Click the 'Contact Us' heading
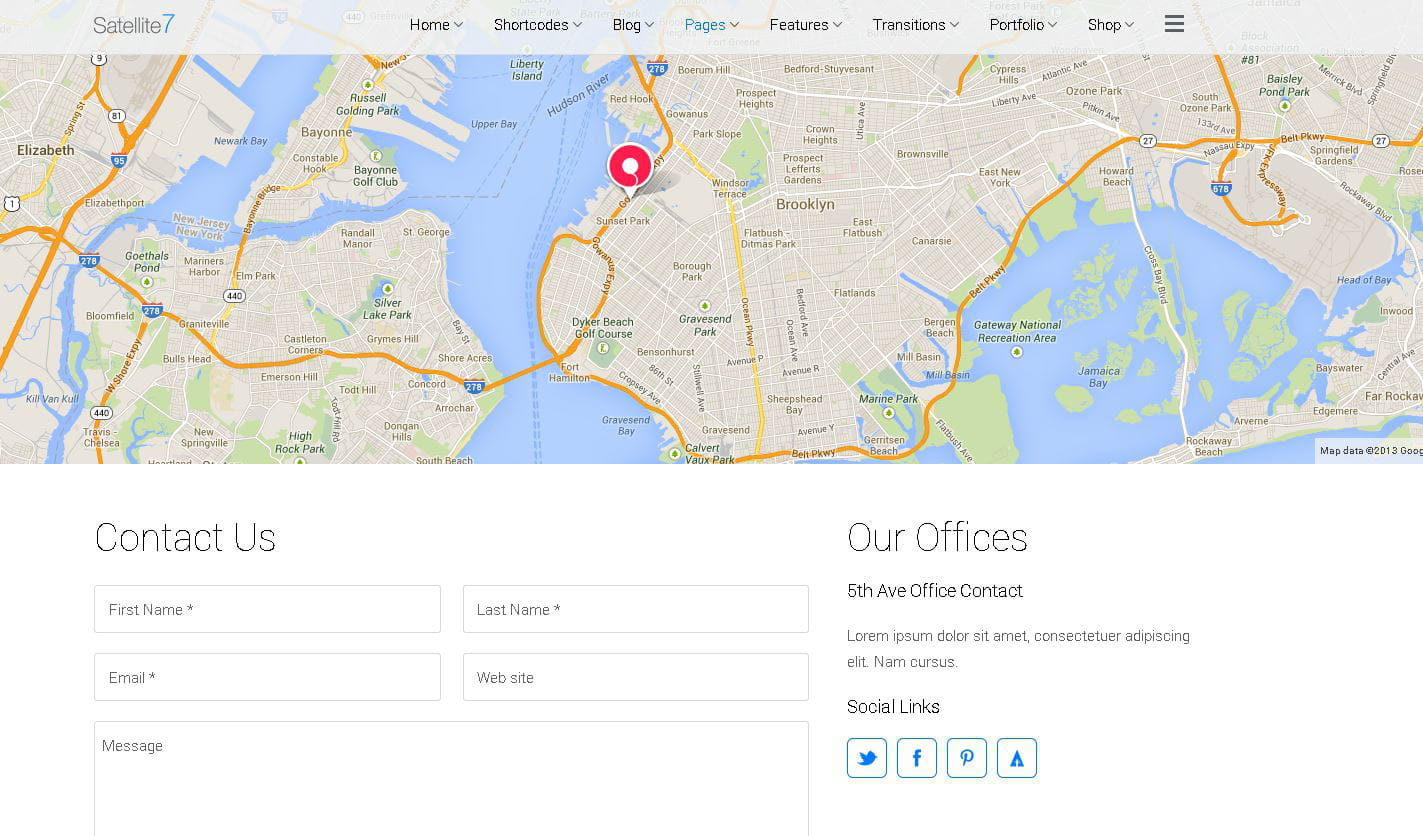This screenshot has height=836, width=1423. (x=185, y=537)
